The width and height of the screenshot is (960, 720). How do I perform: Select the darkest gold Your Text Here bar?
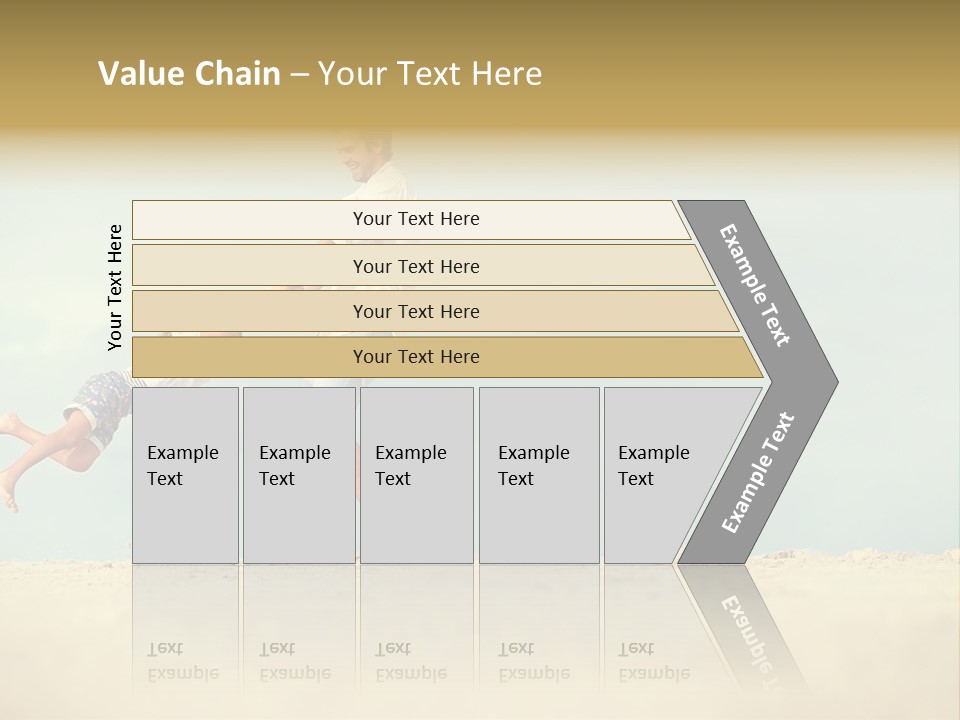(x=447, y=357)
